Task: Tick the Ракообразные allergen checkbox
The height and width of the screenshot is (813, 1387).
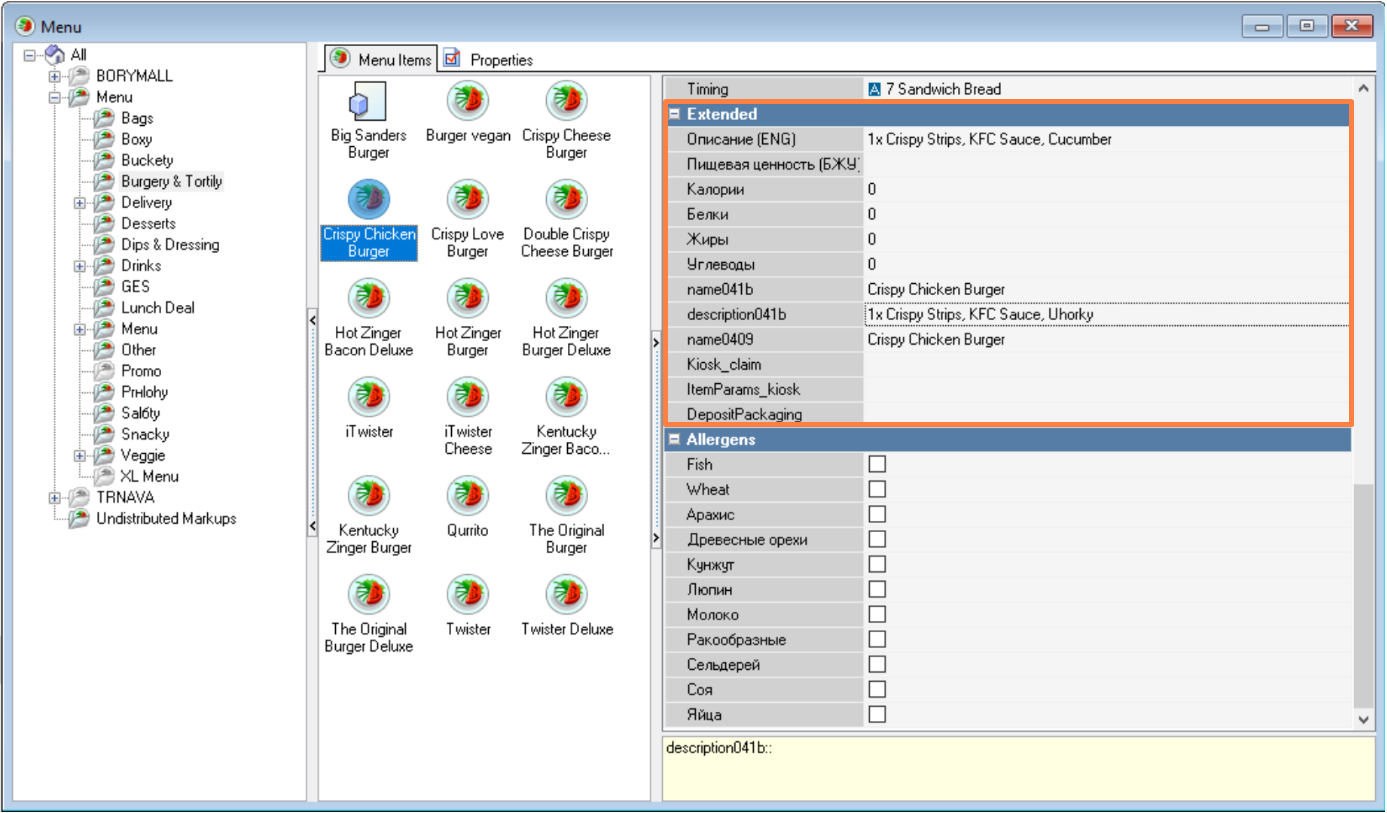Action: tap(877, 639)
